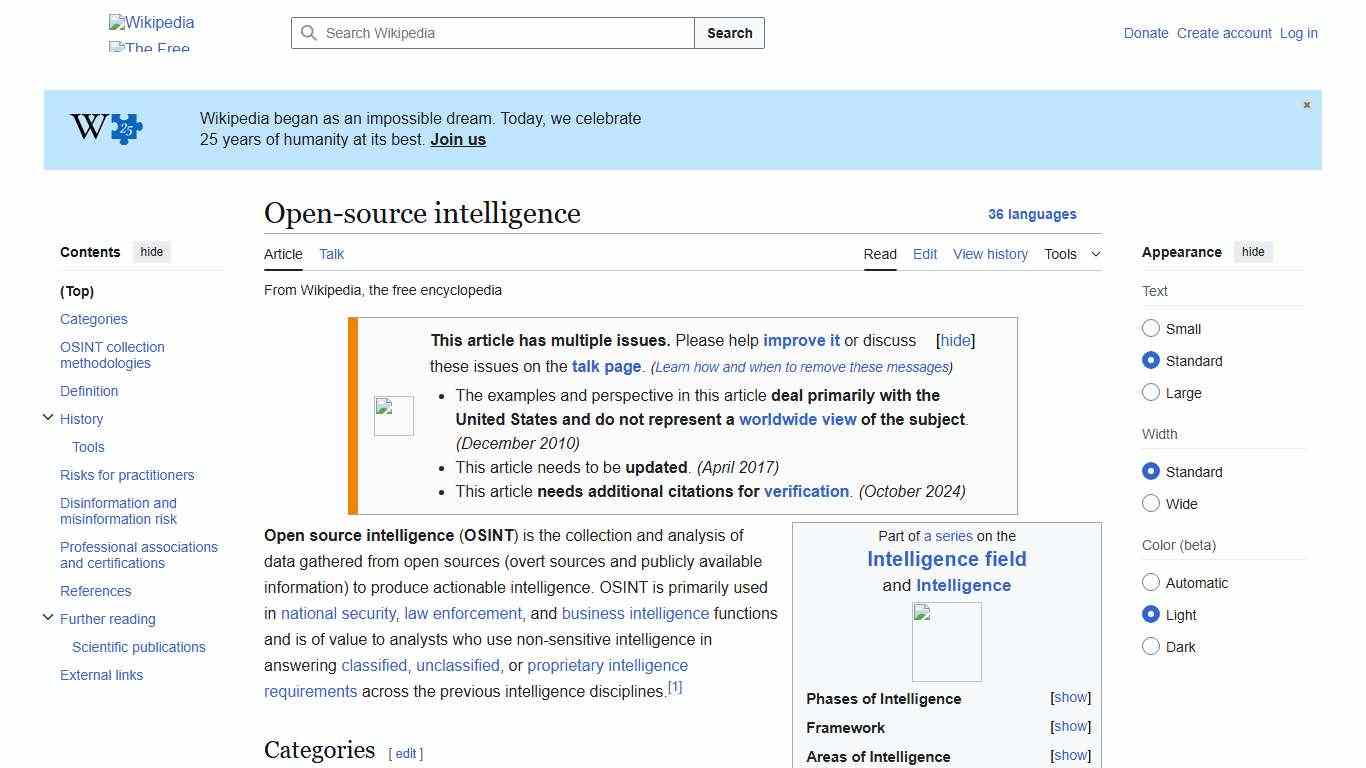Viewport: 1366px width, 768px height.
Task: Click the Wikipedia 25th anniversary puzzle logo
Action: 104,128
